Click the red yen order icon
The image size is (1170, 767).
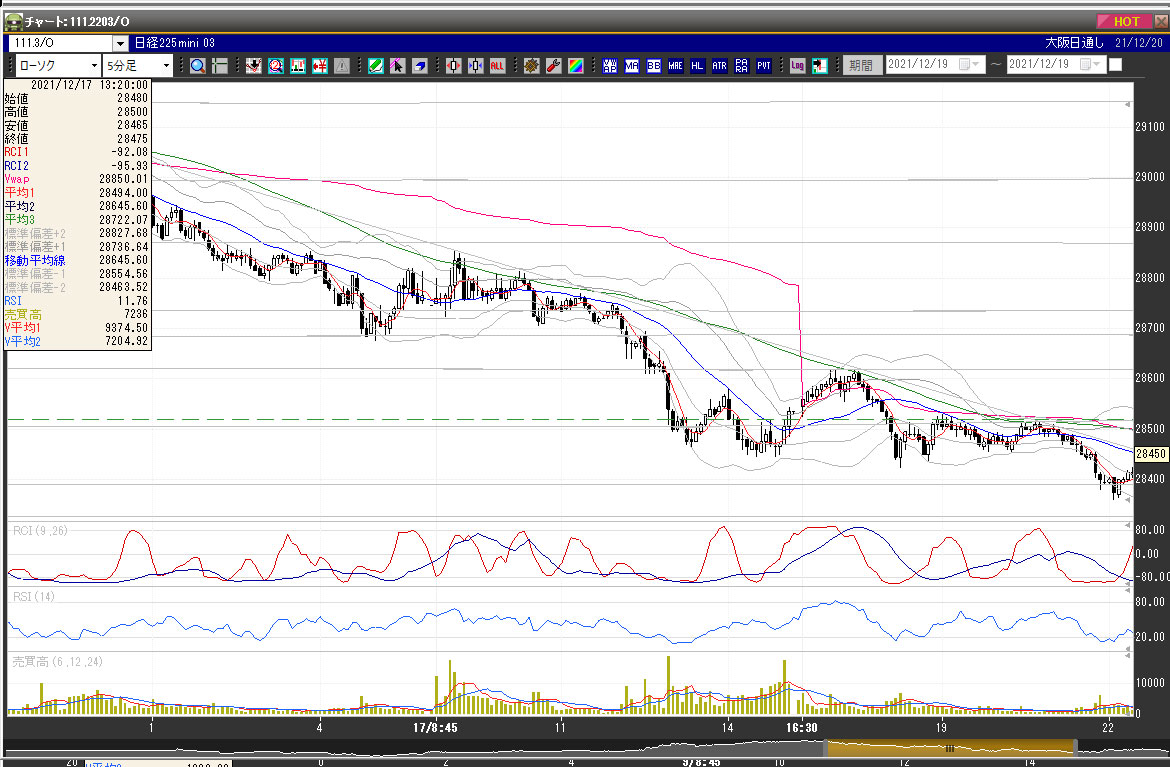coord(320,66)
